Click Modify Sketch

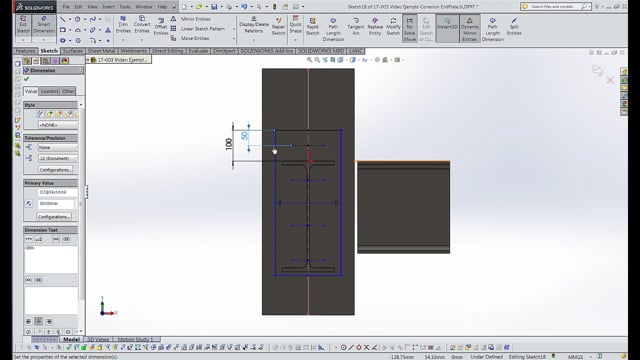pos(393,27)
